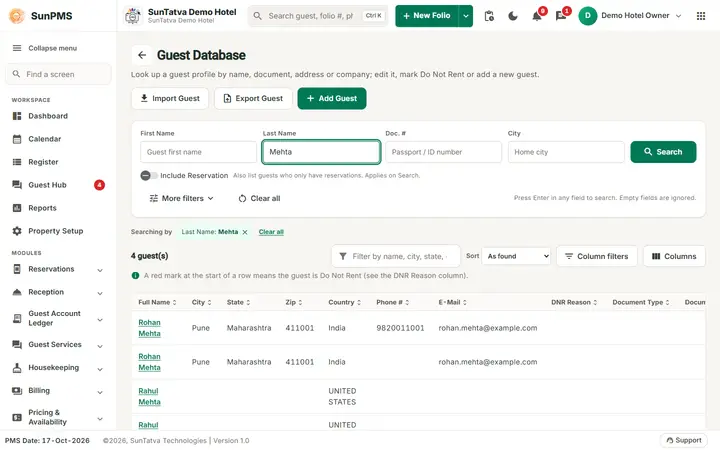
Task: Sort by Country column header
Action: click(x=344, y=302)
